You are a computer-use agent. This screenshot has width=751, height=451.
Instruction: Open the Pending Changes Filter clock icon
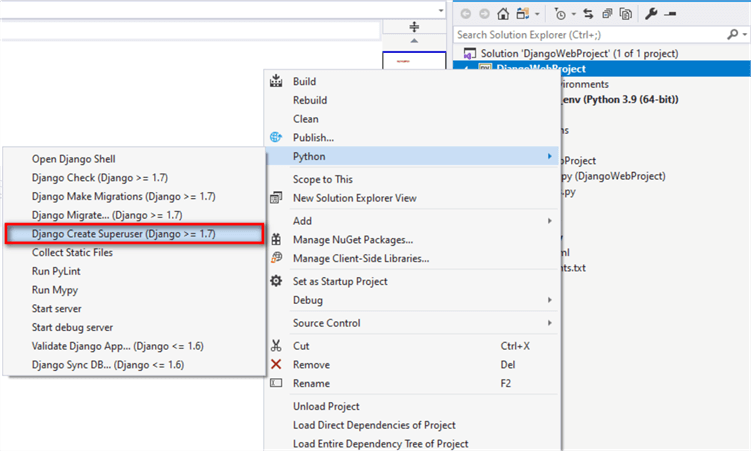coord(560,14)
